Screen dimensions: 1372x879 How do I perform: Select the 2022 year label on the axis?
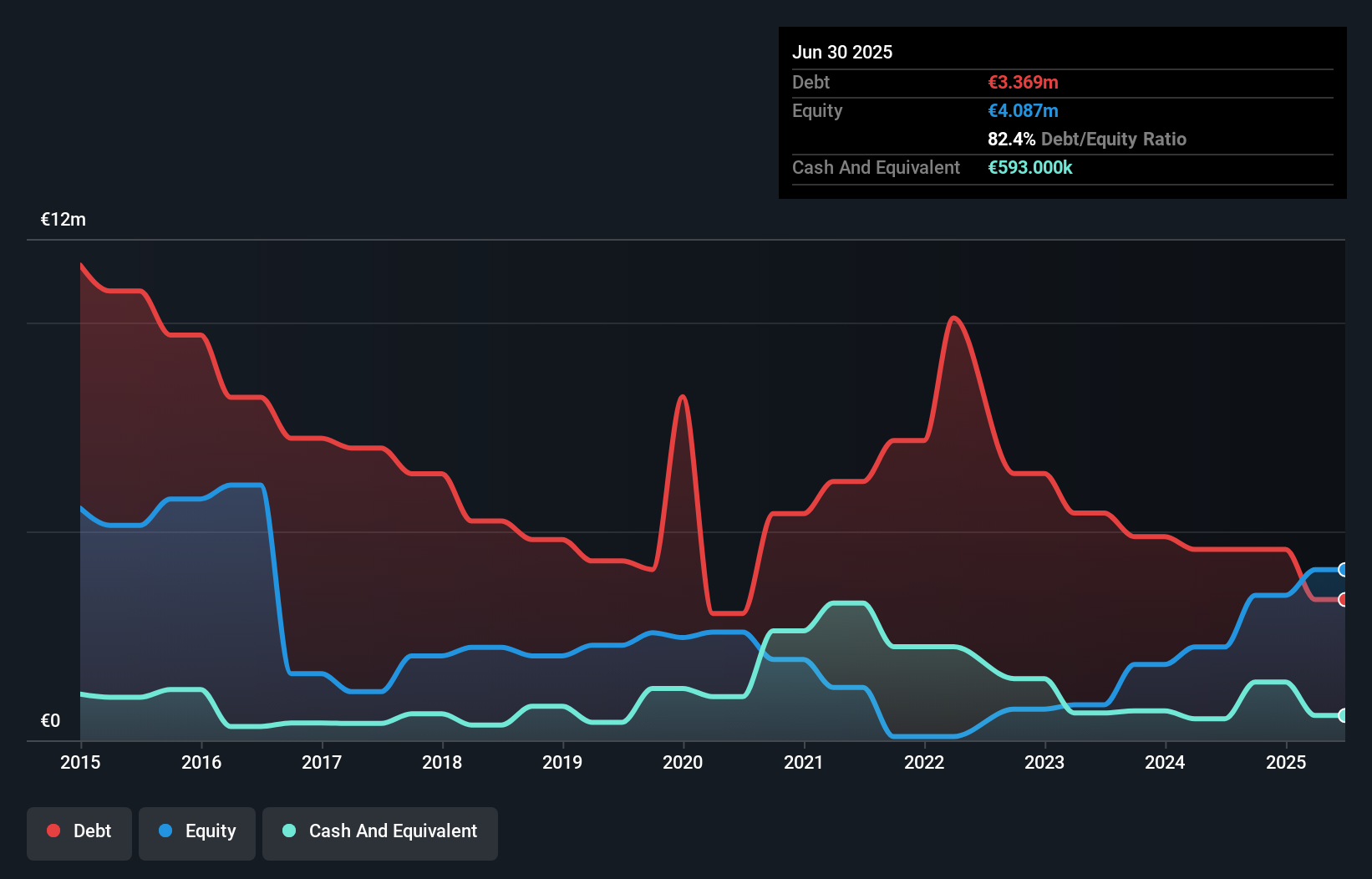click(x=924, y=762)
